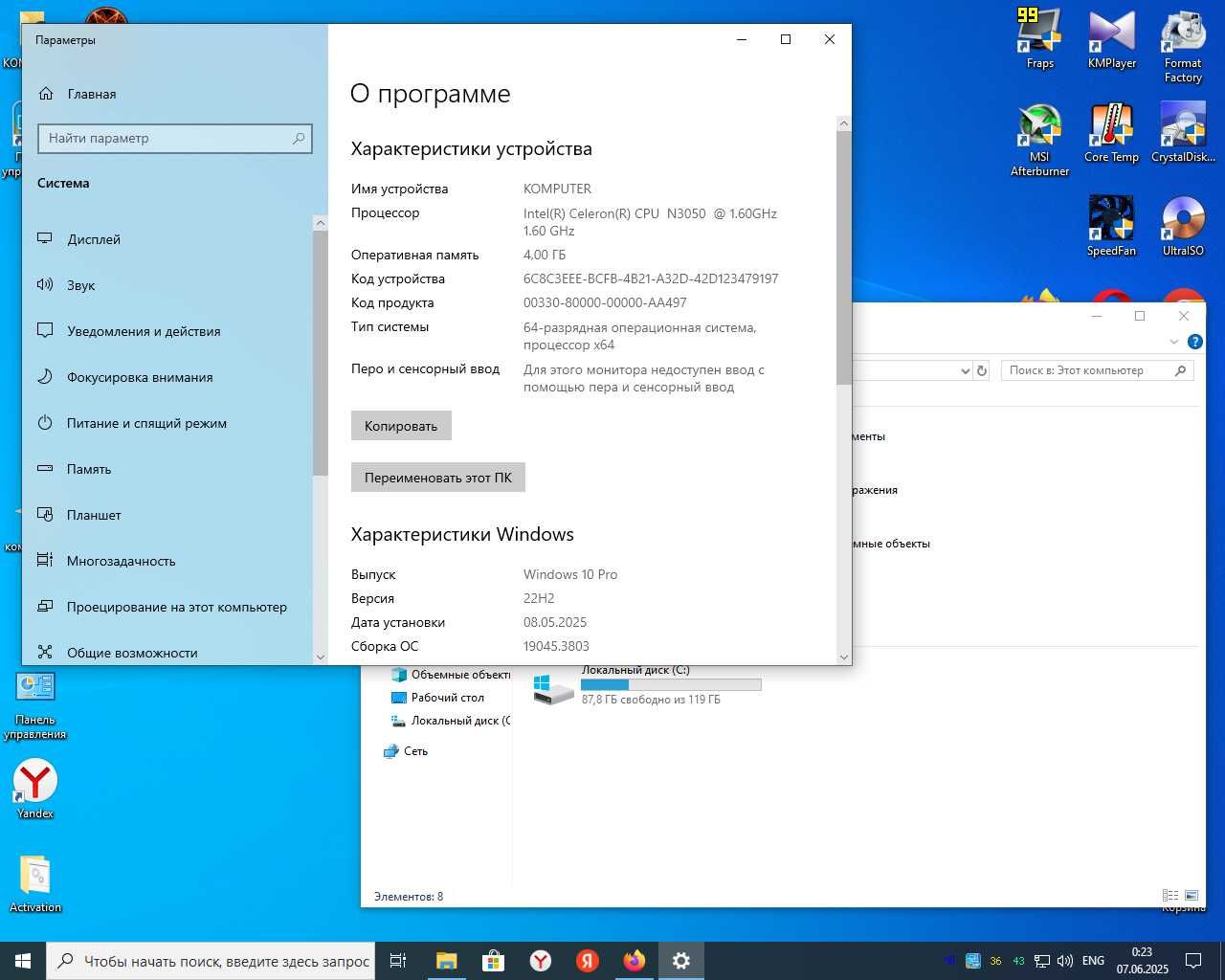Click the ENG language indicator
This screenshot has height=980, width=1225.
click(1093, 961)
